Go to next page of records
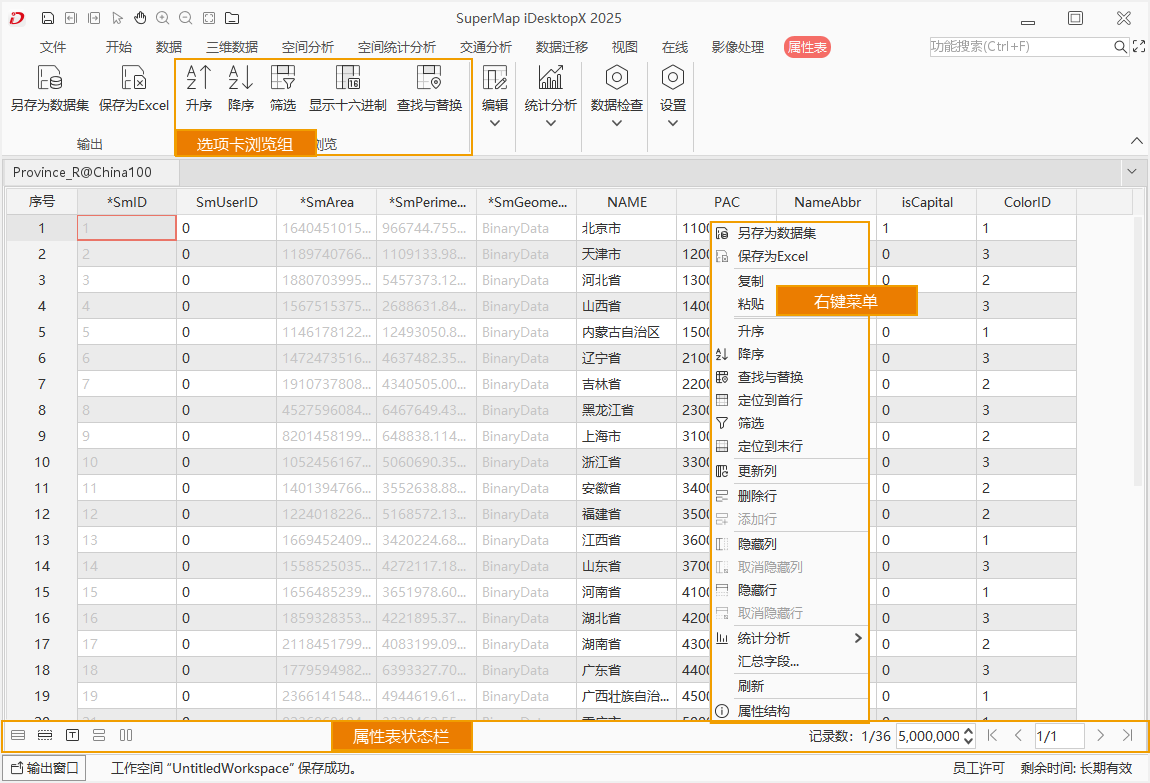 tap(1100, 735)
